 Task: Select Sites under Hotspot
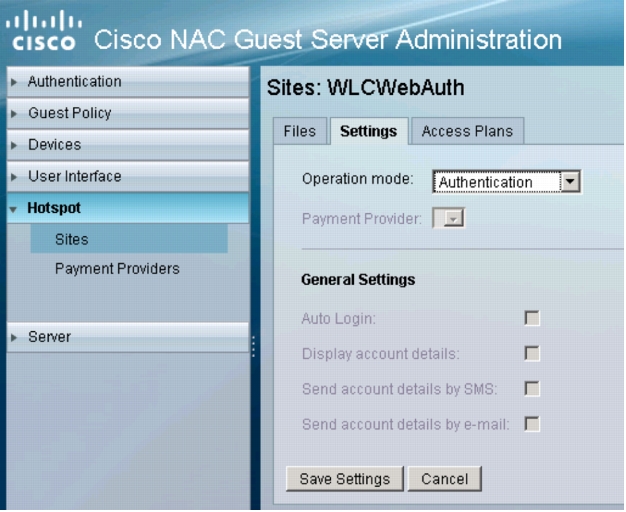tap(129, 239)
